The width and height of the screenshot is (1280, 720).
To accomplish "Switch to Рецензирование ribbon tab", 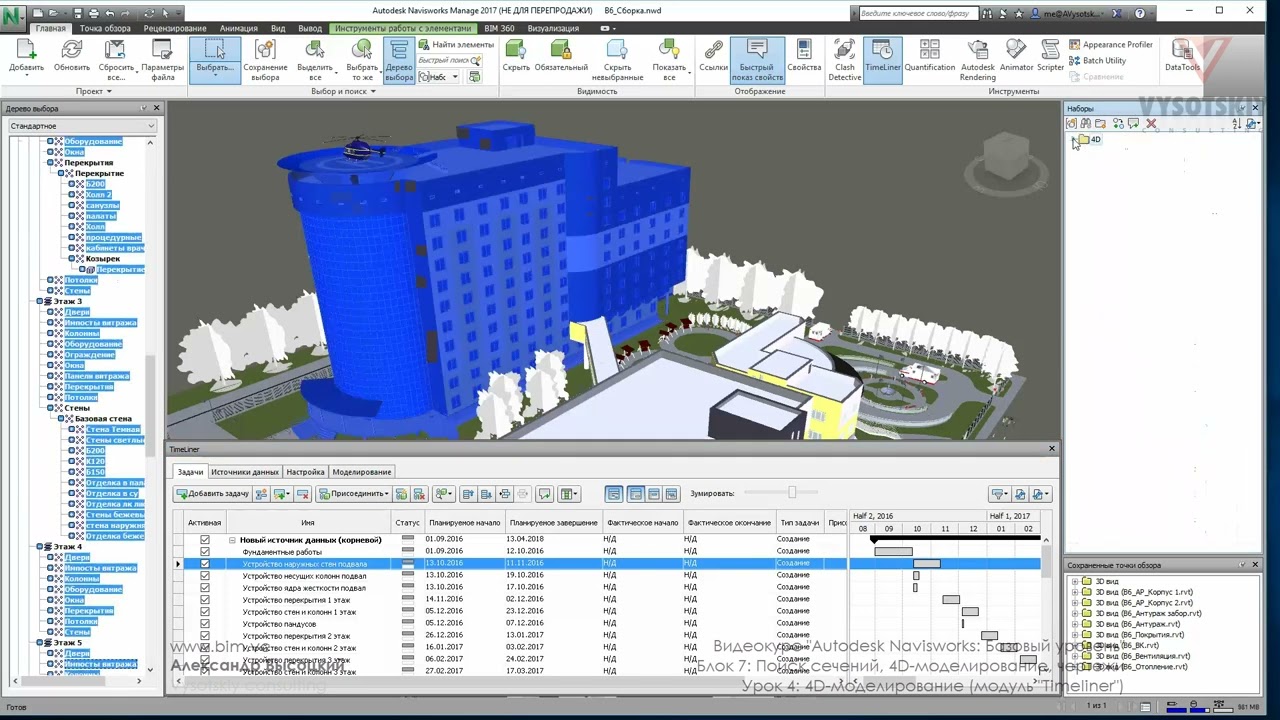I will click(175, 28).
